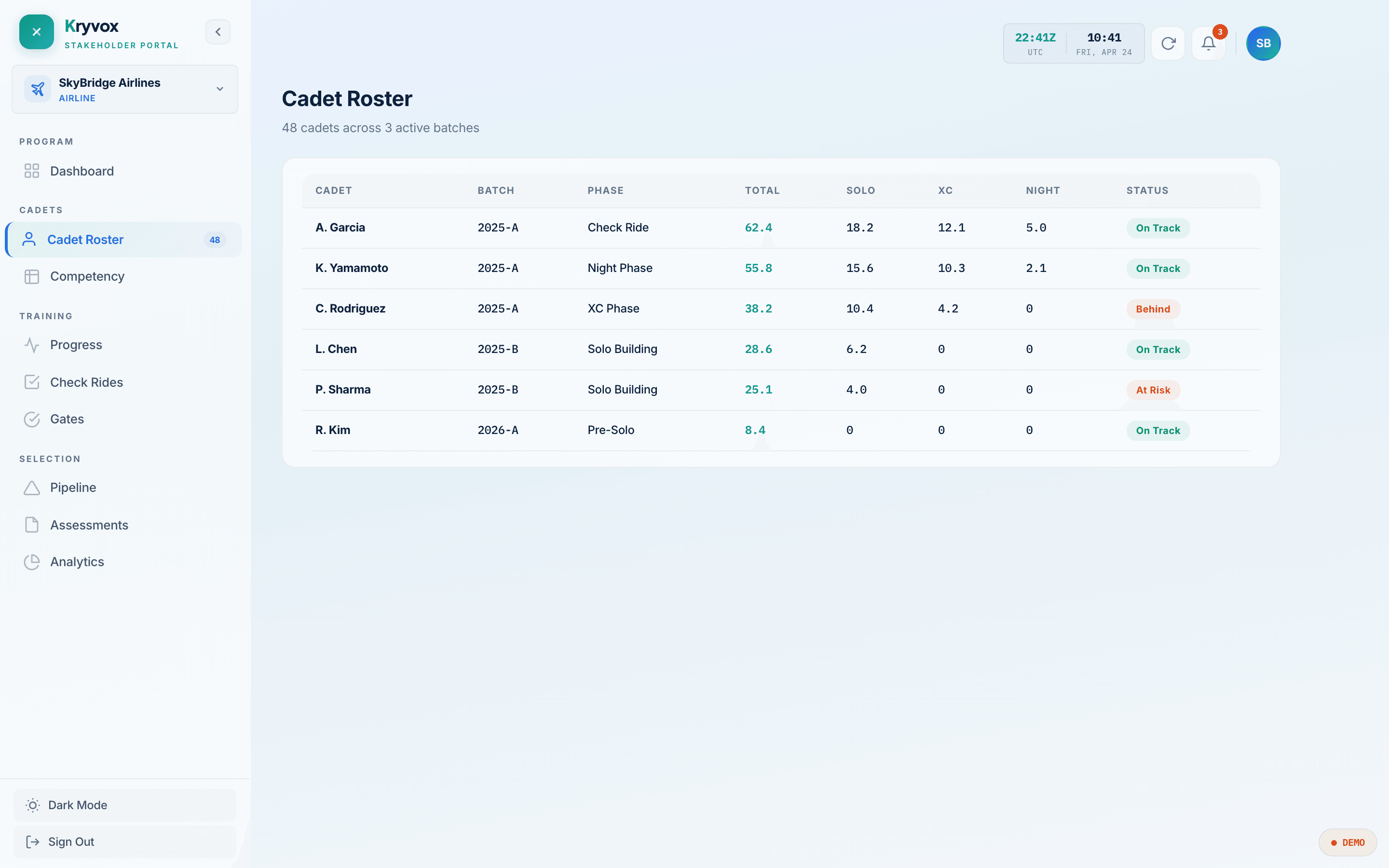Viewport: 1389px width, 868px height.
Task: Click the Competency table icon
Action: (32, 277)
